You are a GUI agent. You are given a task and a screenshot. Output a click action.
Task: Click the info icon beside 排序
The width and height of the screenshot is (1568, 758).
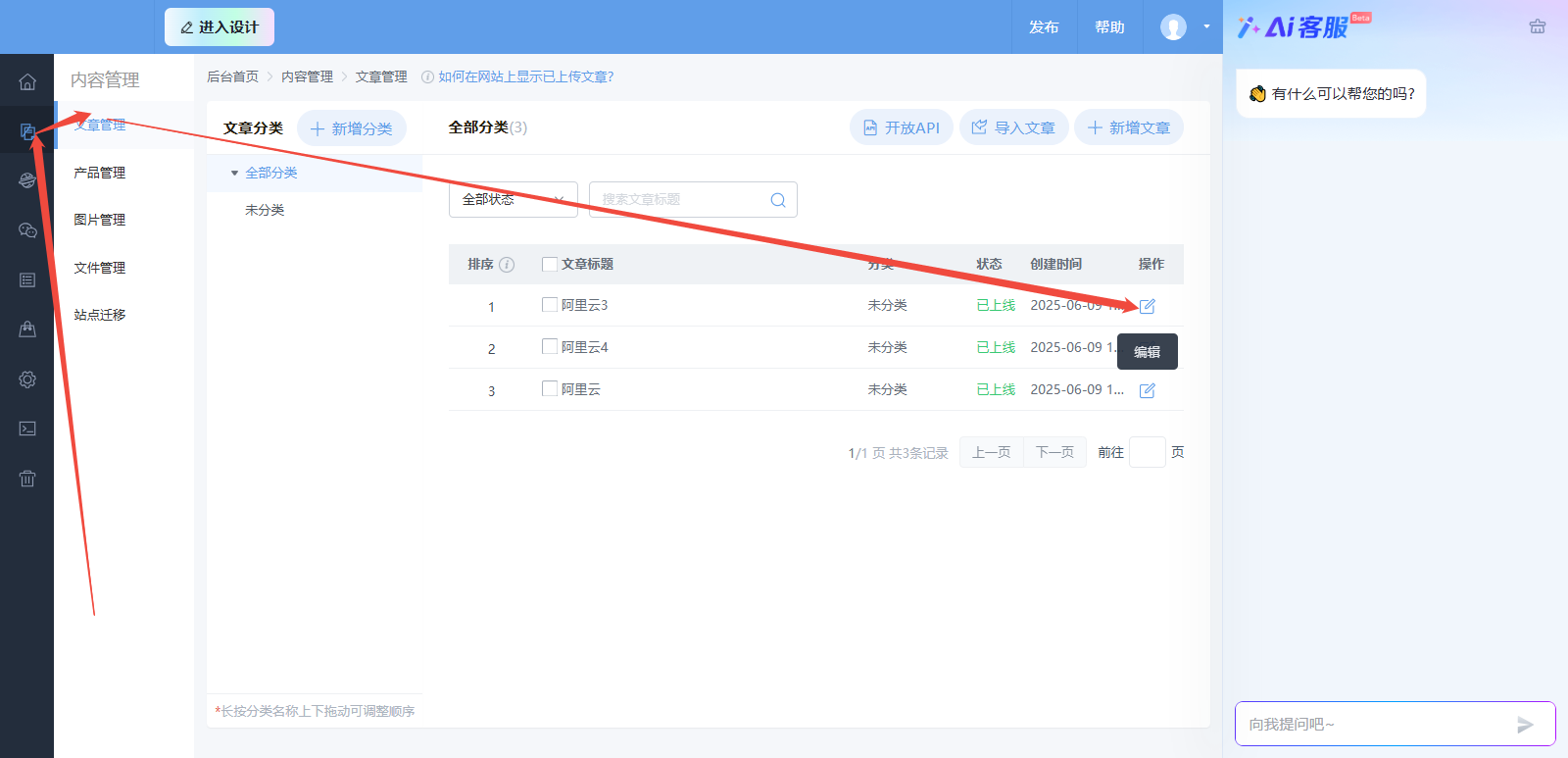coord(507,265)
